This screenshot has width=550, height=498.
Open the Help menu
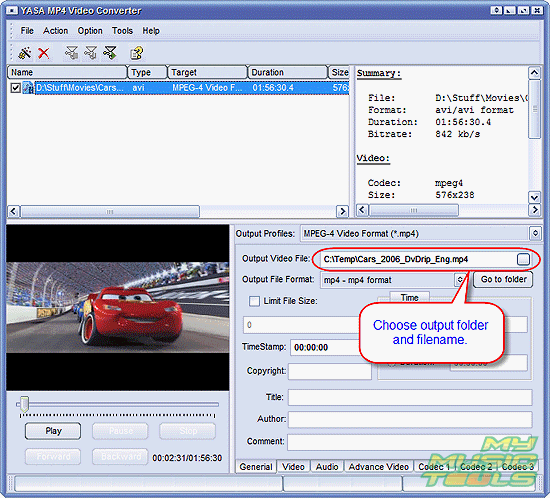(x=151, y=31)
